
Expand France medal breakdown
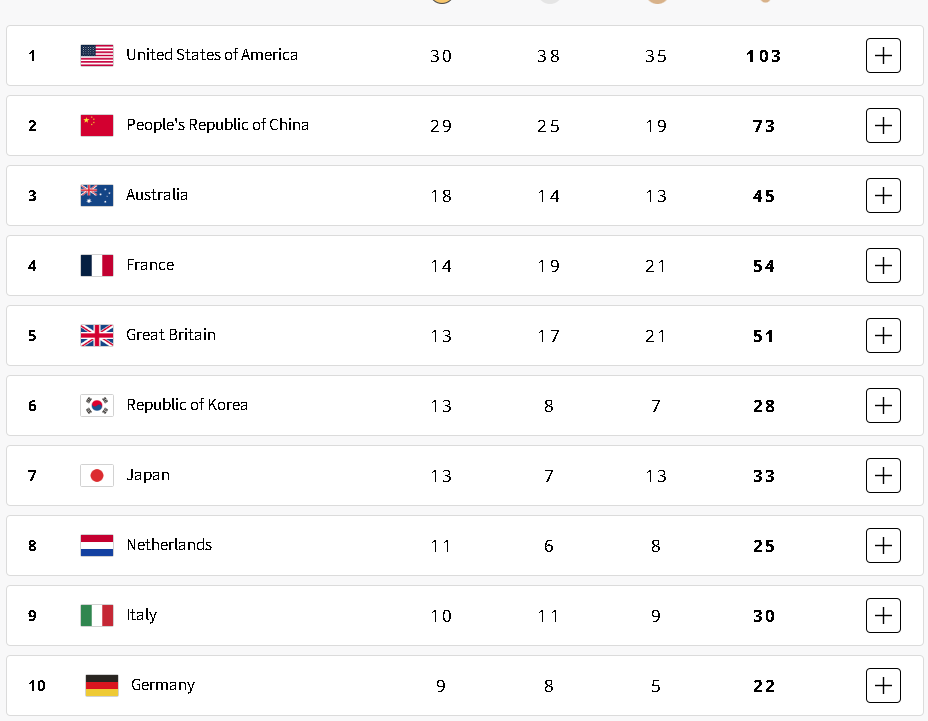[x=883, y=265]
